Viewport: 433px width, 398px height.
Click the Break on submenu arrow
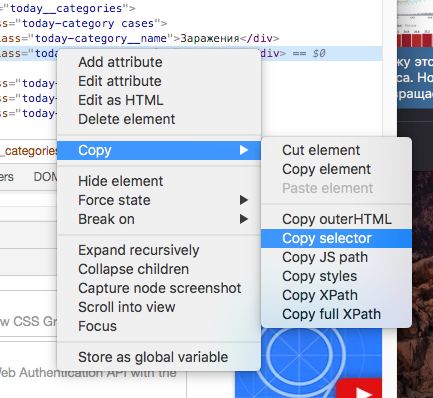[x=244, y=219]
